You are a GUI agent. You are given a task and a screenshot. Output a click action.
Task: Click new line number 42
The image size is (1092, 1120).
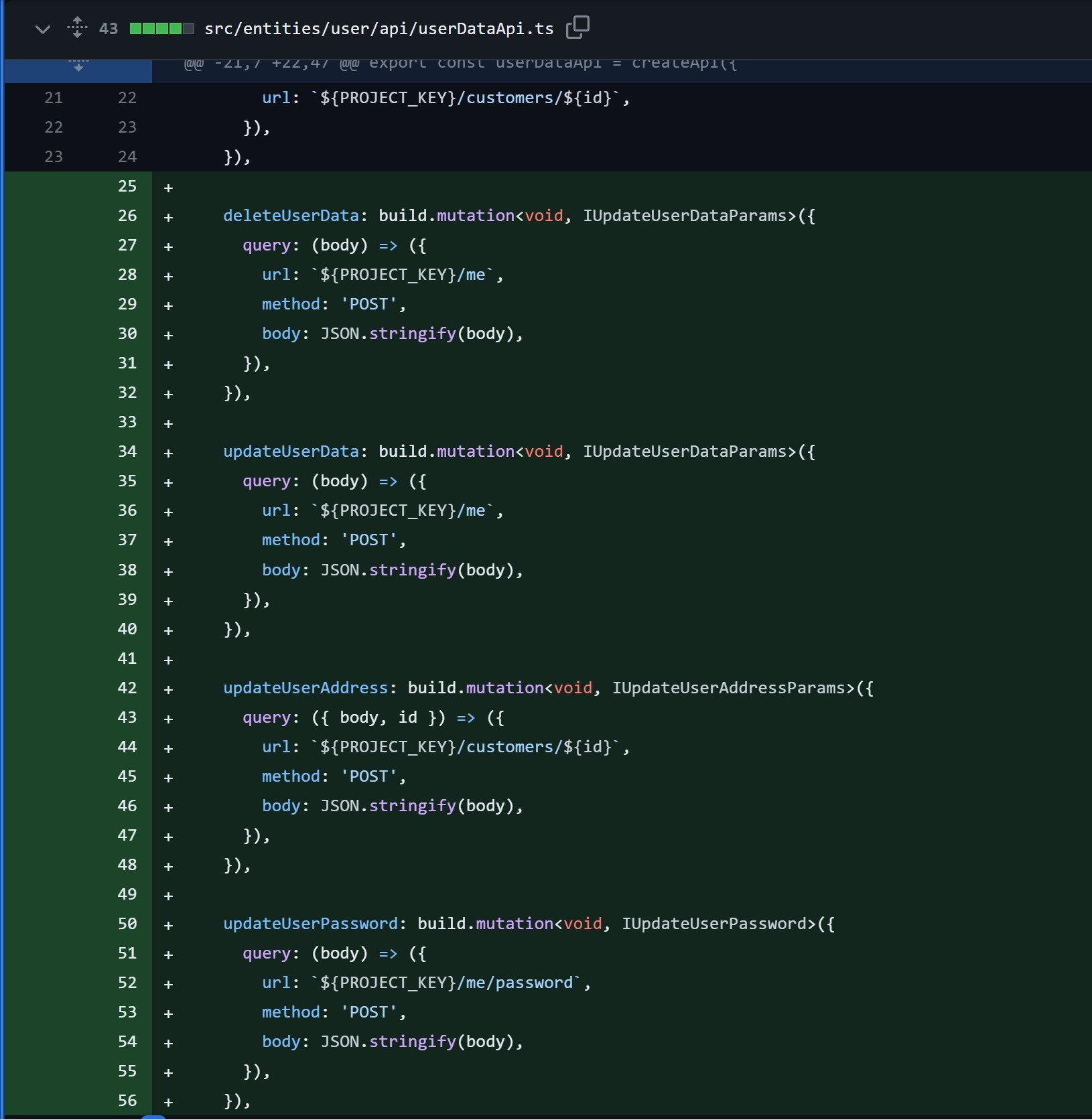[127, 688]
